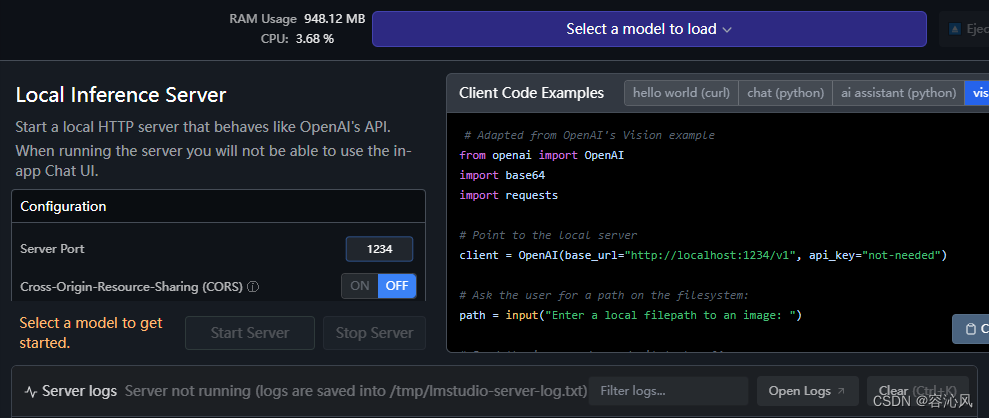The image size is (989, 418).
Task: Click the Open Logs button
Action: 807,392
